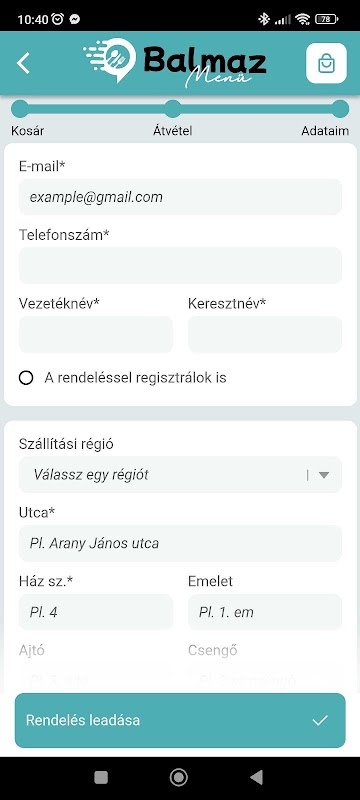
Task: Tap the back arrow in header
Action: tap(23, 63)
